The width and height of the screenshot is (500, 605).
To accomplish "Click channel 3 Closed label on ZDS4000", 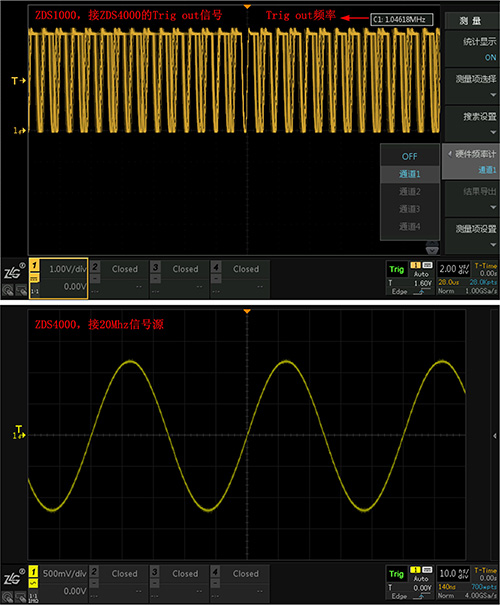I will [185, 573].
